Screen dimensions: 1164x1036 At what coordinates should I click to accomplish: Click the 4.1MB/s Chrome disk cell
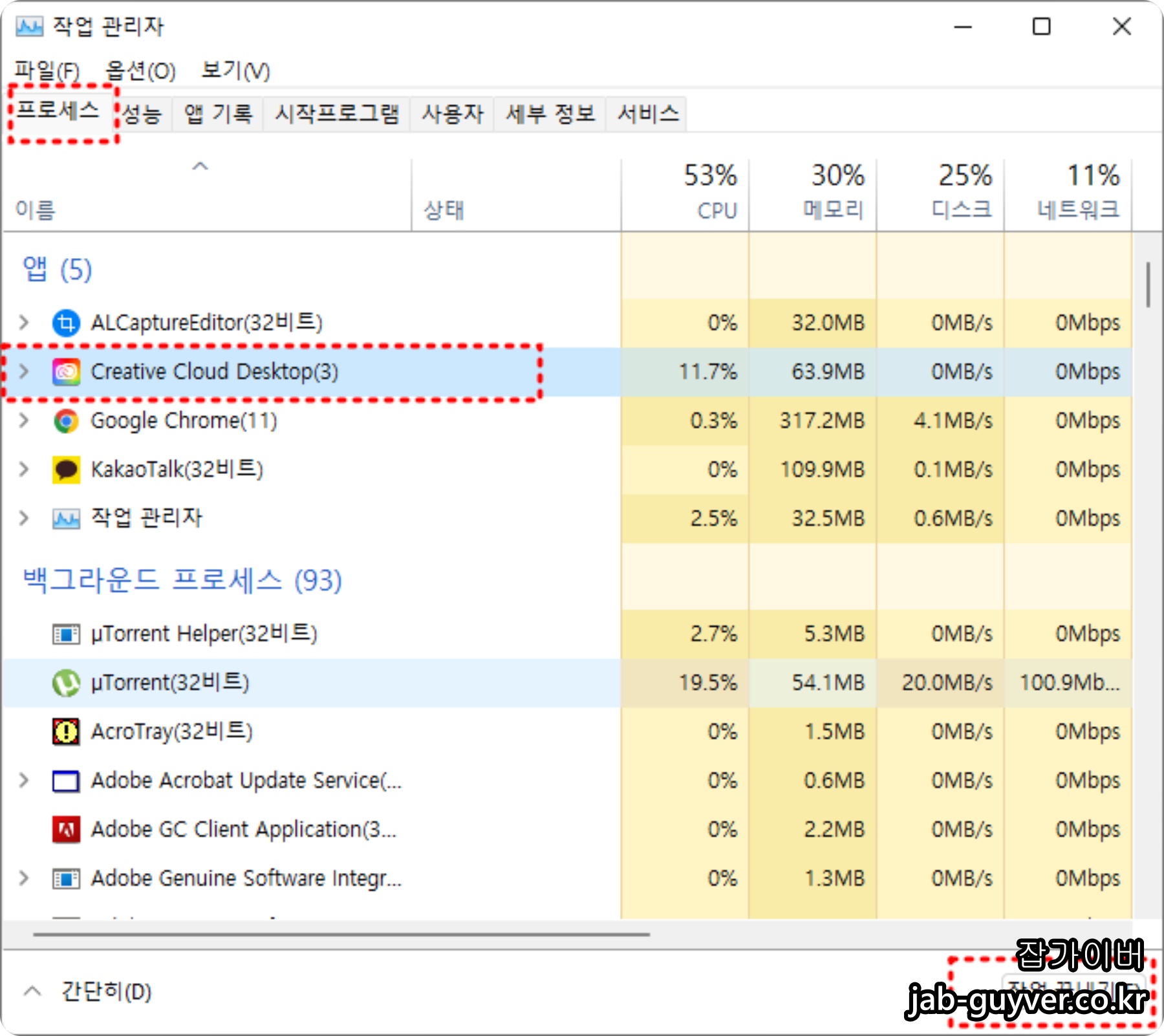[x=940, y=421]
